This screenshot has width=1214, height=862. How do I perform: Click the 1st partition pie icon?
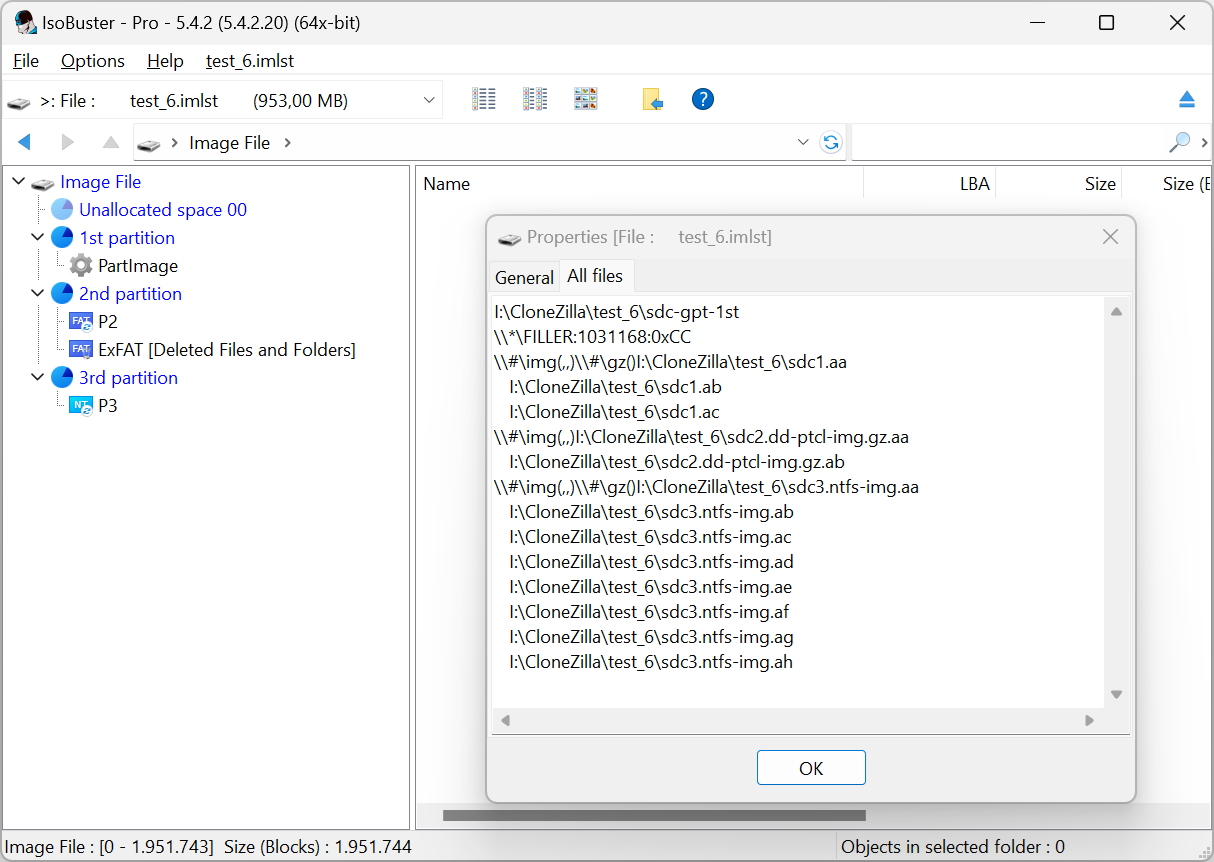(62, 238)
